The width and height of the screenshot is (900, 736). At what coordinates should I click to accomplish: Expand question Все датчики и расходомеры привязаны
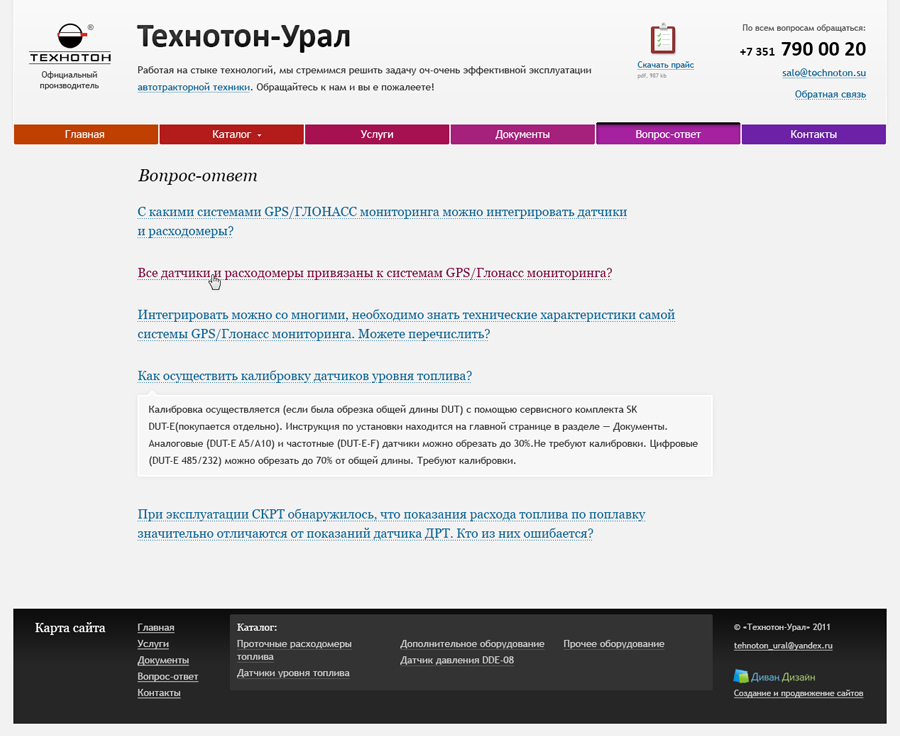375,273
